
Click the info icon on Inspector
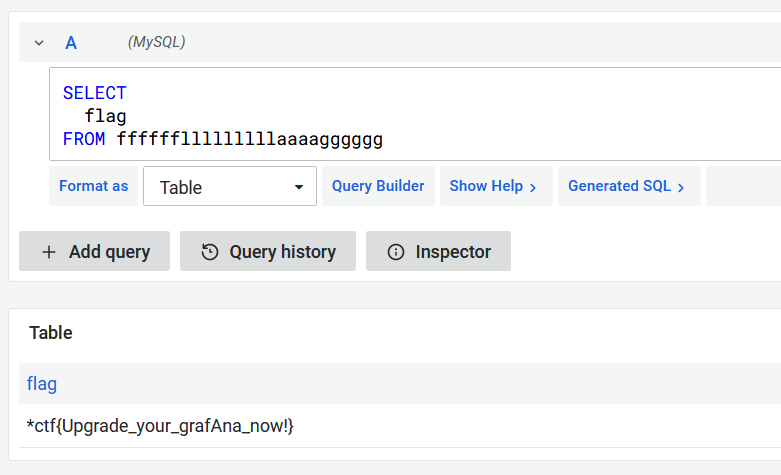396,252
